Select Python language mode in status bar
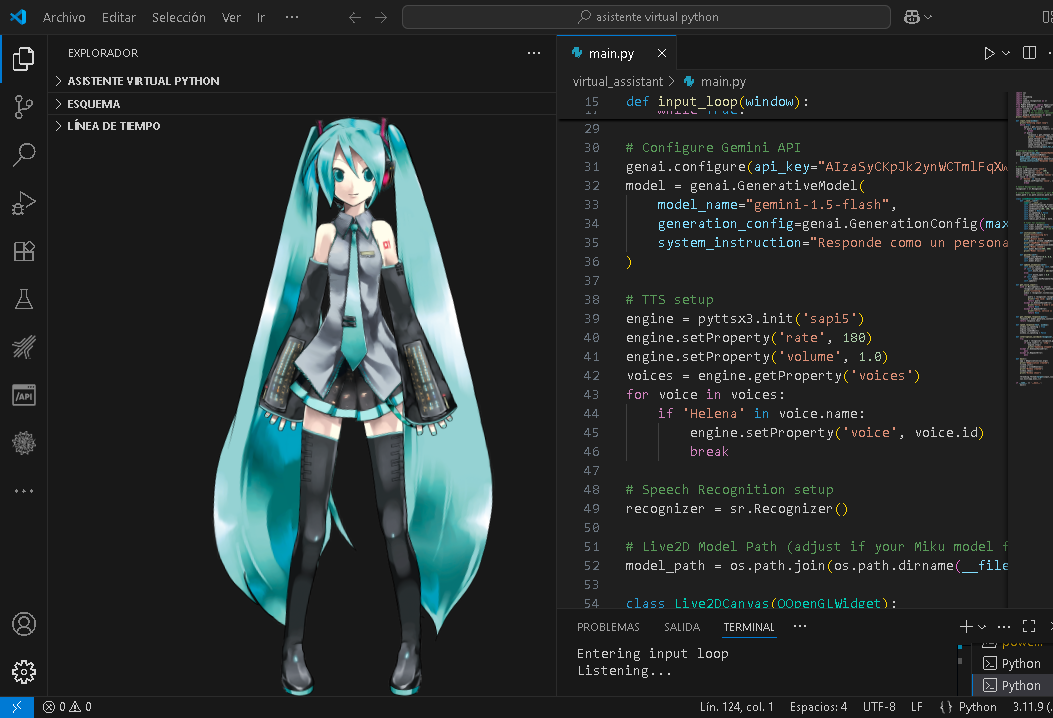 pos(977,707)
